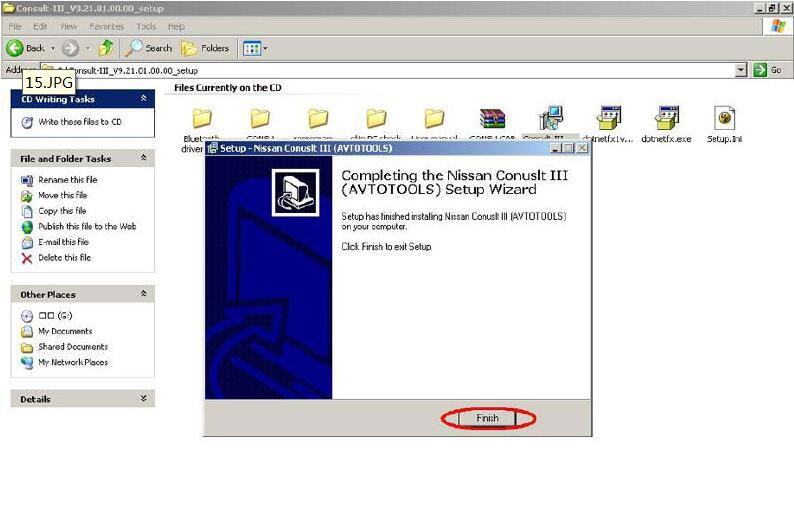The image size is (794, 530).
Task: Open the Views dropdown button
Action: coord(255,49)
